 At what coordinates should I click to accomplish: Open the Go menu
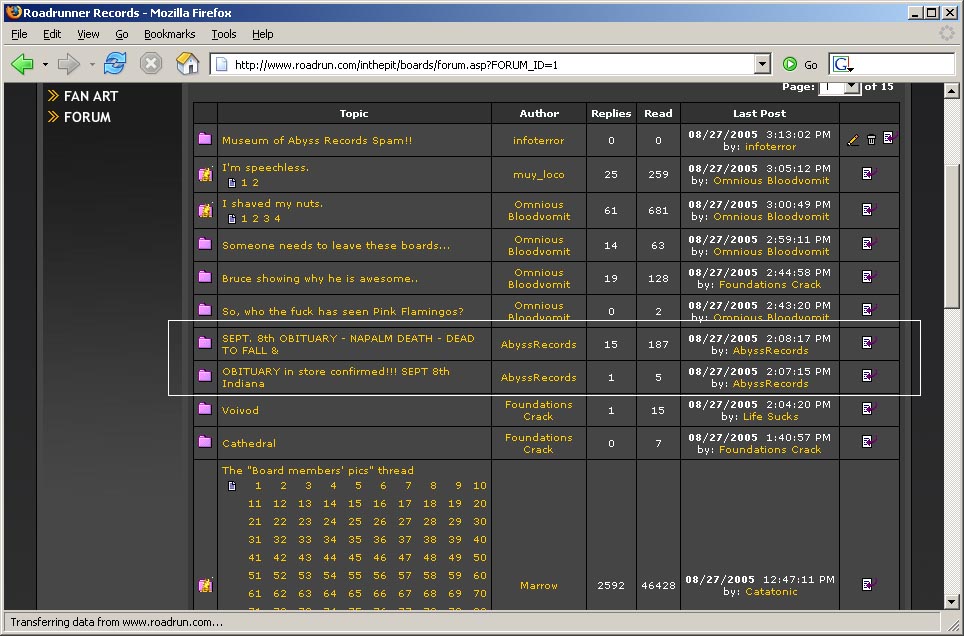tap(122, 34)
